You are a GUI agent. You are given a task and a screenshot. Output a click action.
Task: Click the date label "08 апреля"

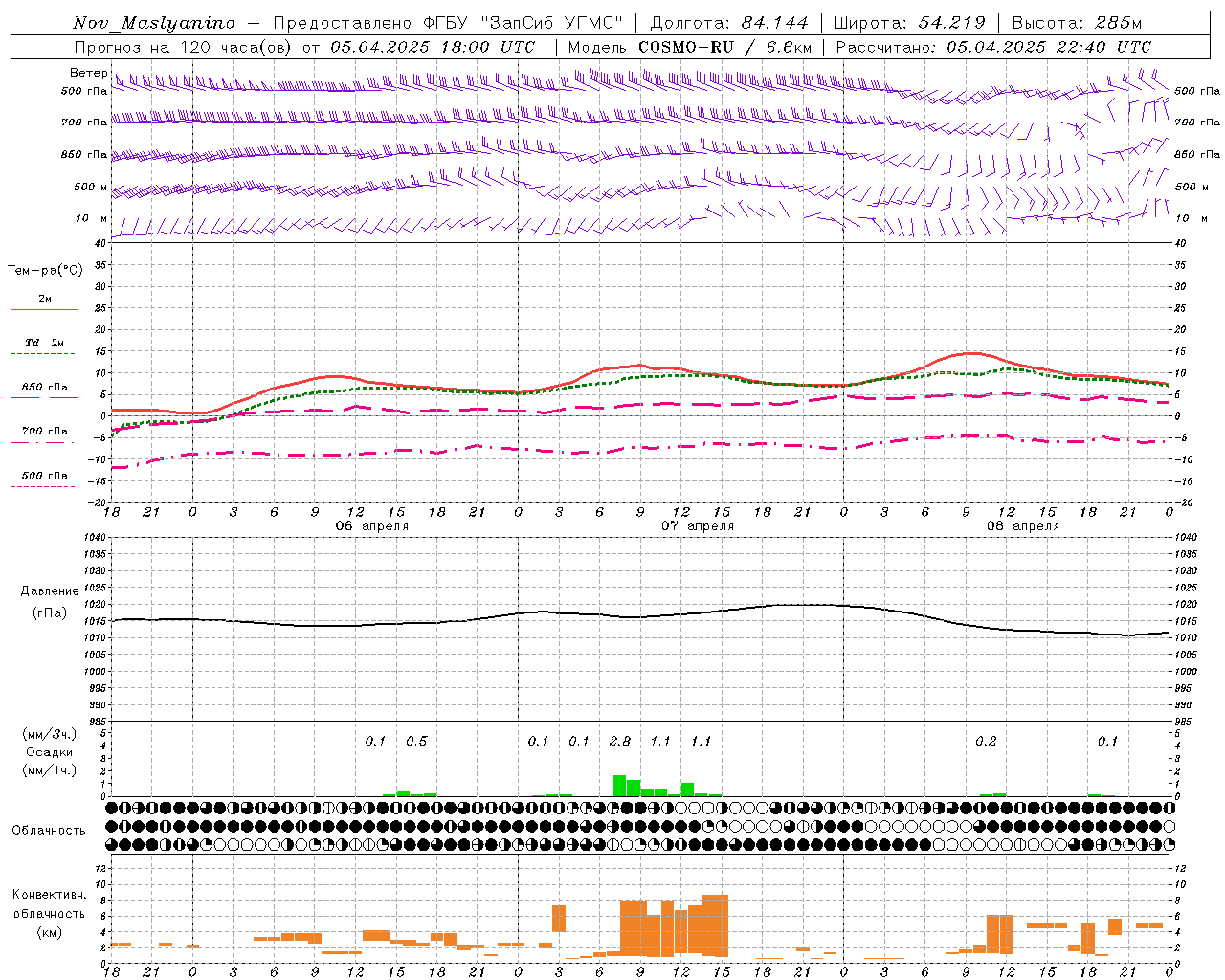(x=1023, y=526)
